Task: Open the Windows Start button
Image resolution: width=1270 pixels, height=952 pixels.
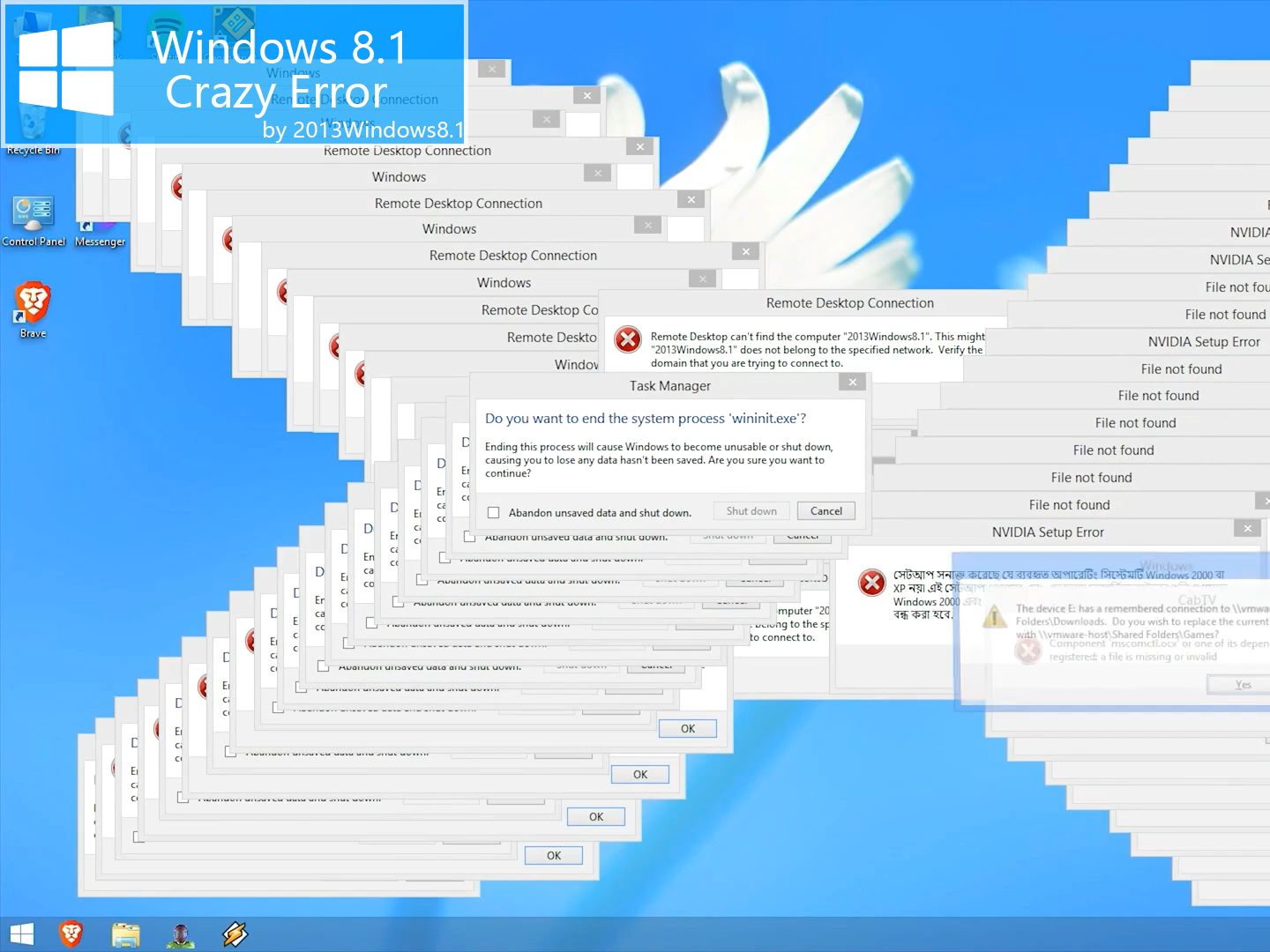Action: pyautogui.click(x=22, y=934)
